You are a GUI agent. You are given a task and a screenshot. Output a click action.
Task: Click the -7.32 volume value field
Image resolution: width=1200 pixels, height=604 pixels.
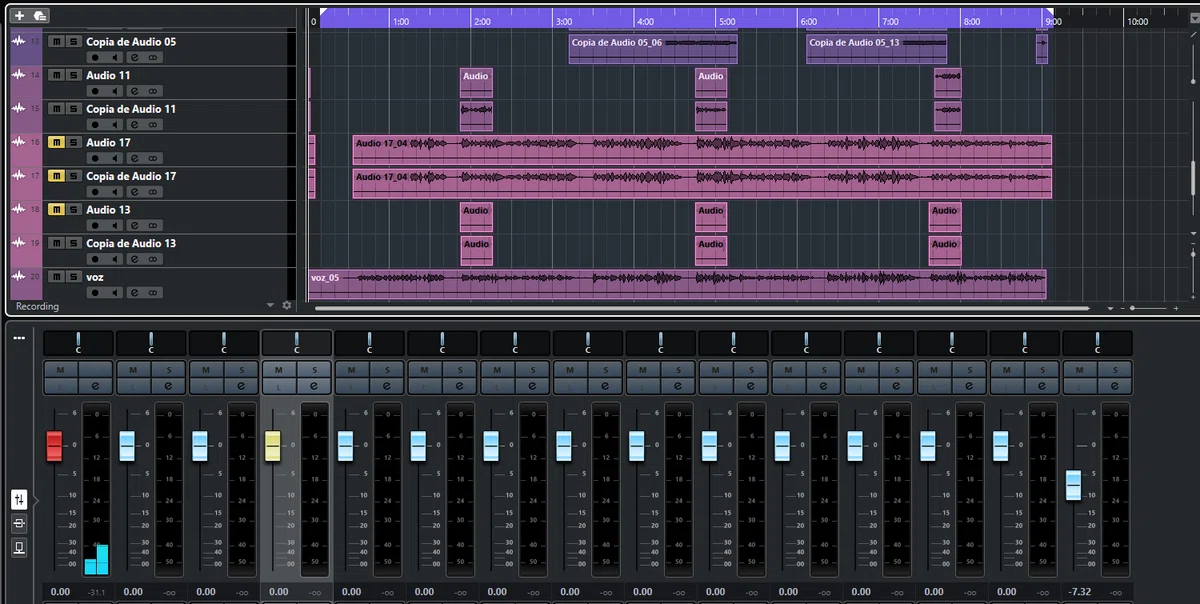coord(1079,592)
